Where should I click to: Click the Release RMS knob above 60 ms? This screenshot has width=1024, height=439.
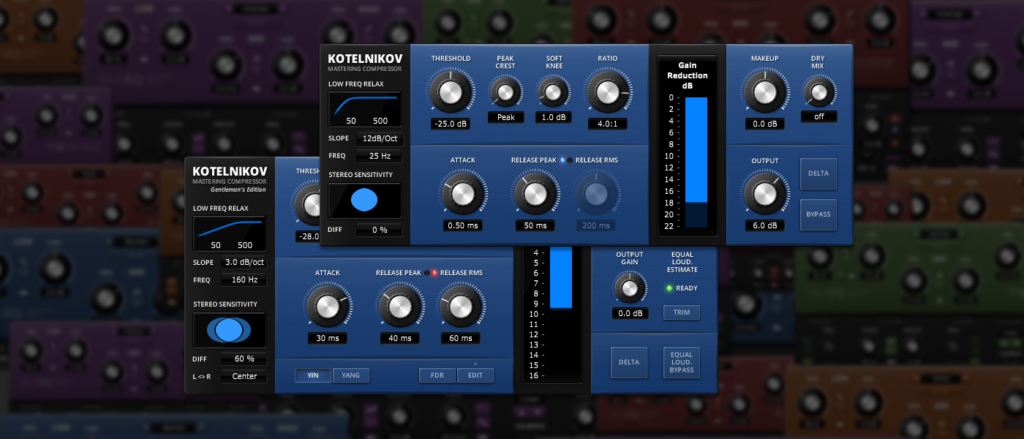460,306
